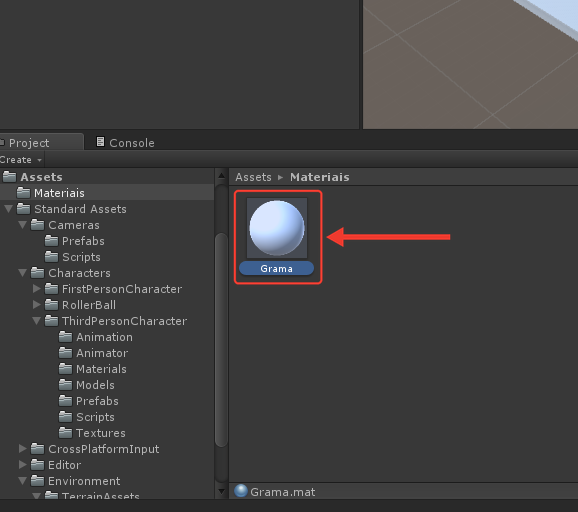The height and width of the screenshot is (512, 578).
Task: Click the Prefabs folder icon under Cameras
Action: (x=51, y=241)
